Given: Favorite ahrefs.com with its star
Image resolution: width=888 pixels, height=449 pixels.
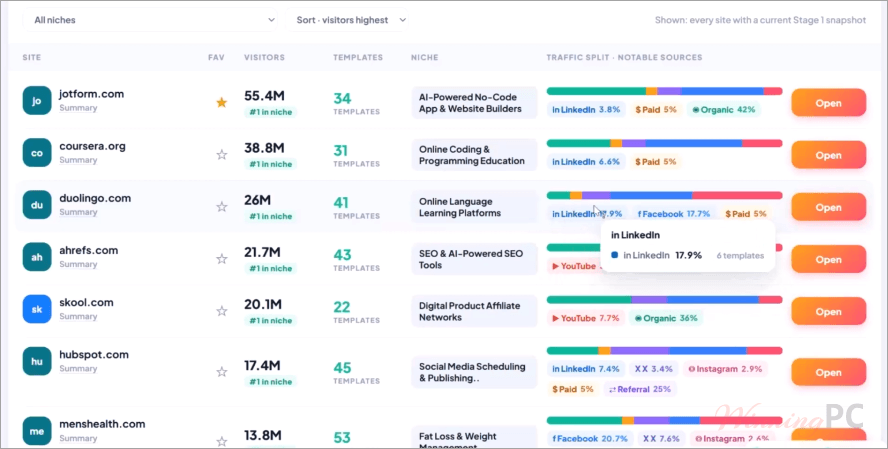Looking at the screenshot, I should [222, 259].
